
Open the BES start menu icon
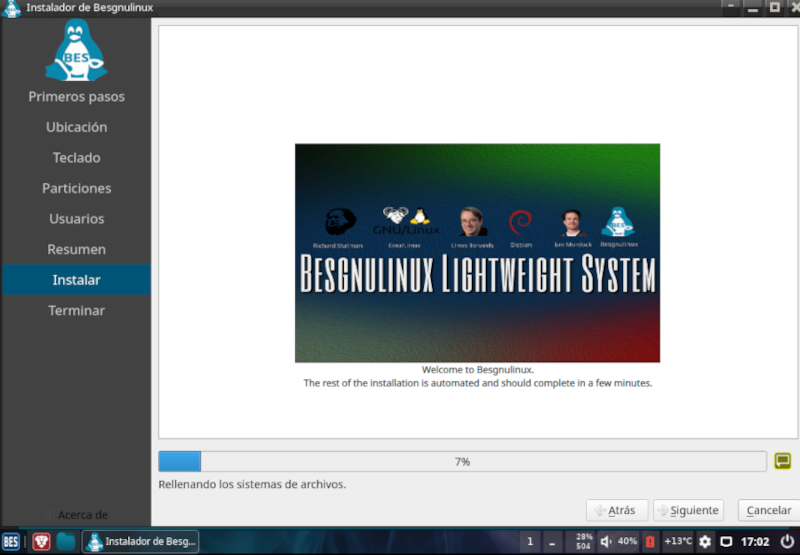[x=11, y=542]
